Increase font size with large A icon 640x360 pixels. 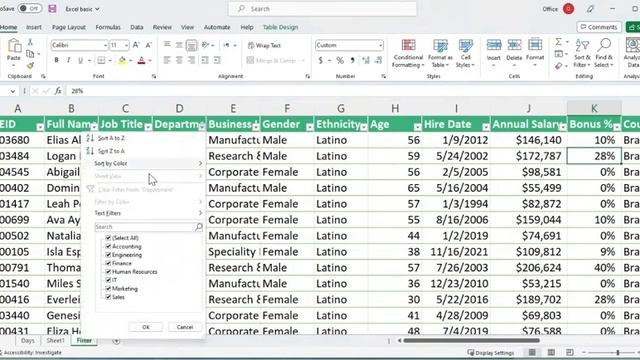[x=136, y=45]
